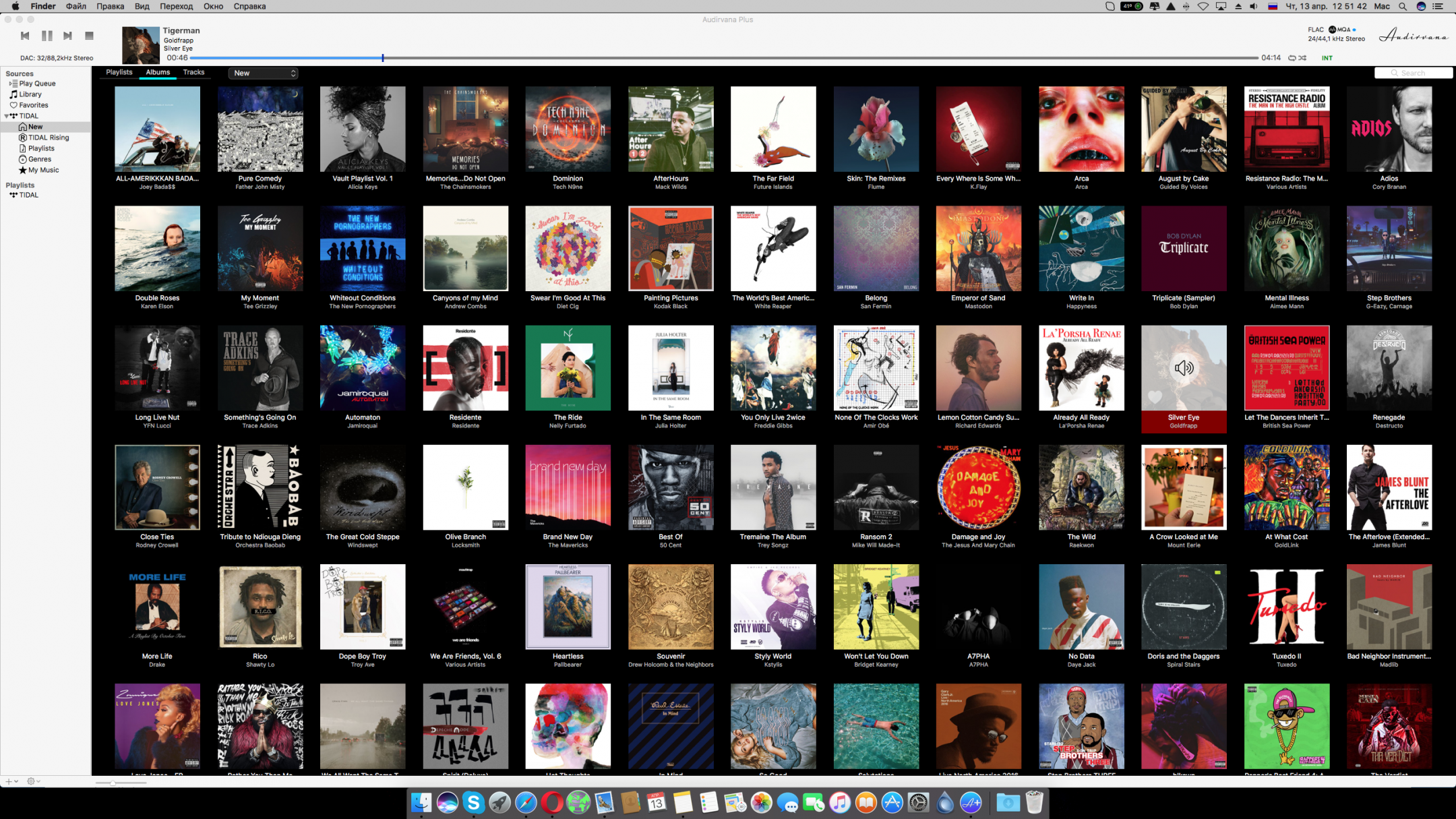
Task: Open the Wi-Fi menu bar icon
Action: point(1203,6)
